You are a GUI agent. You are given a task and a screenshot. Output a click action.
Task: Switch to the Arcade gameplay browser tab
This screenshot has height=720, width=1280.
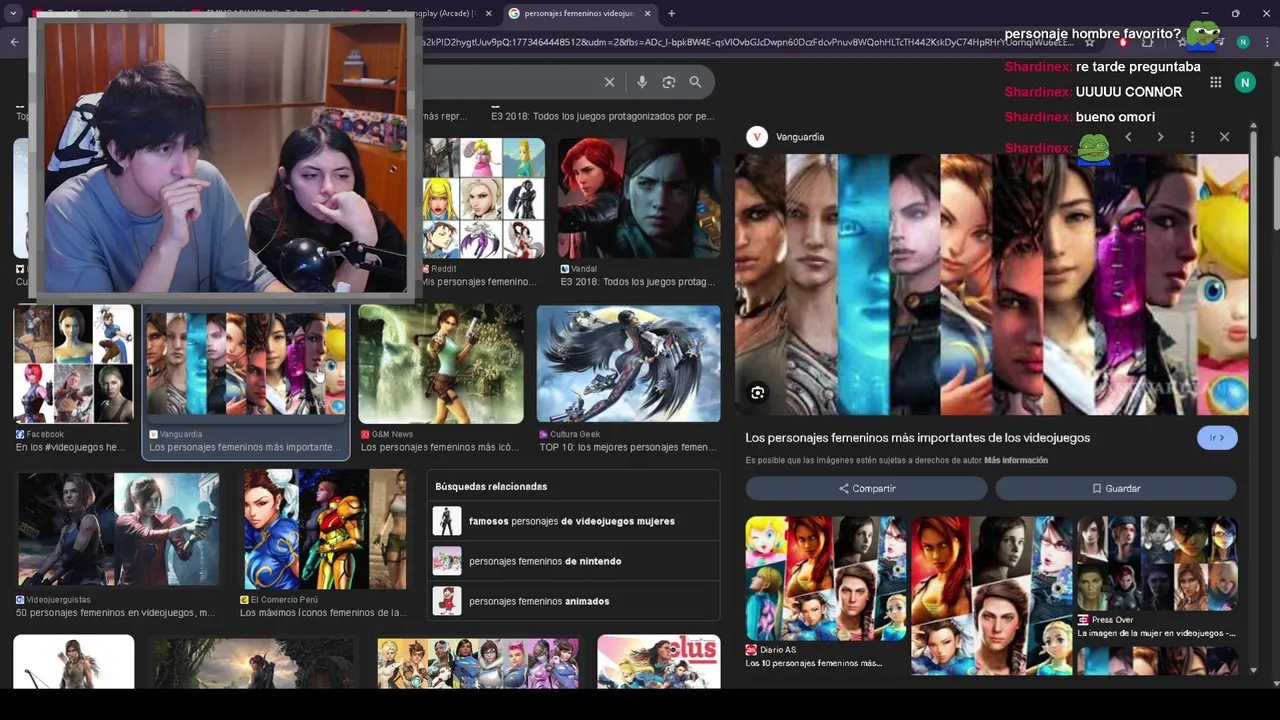tap(420, 13)
